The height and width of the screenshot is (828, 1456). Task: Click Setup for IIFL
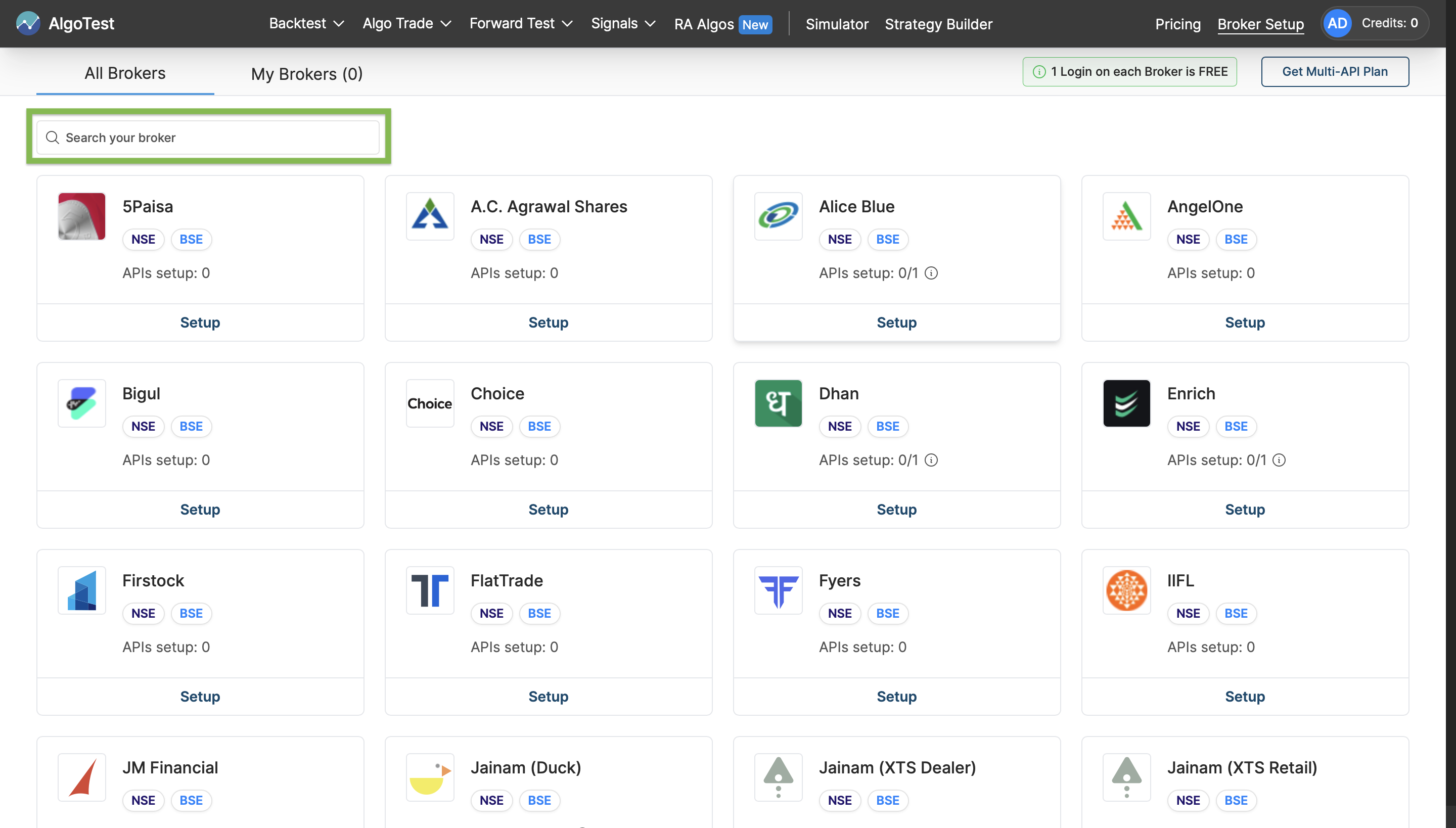point(1245,697)
